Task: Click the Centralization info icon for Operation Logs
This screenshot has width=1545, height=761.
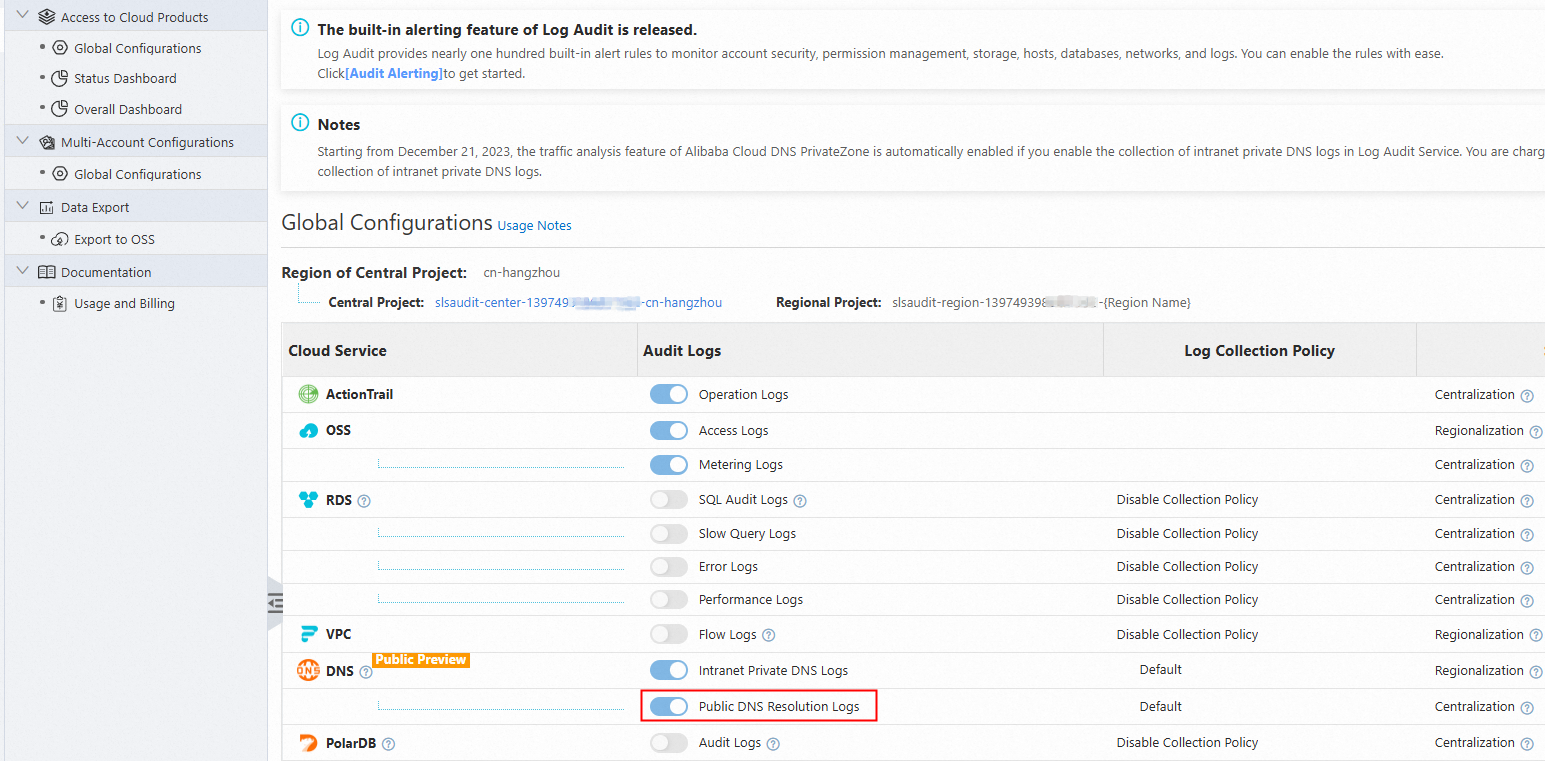Action: click(x=1527, y=395)
